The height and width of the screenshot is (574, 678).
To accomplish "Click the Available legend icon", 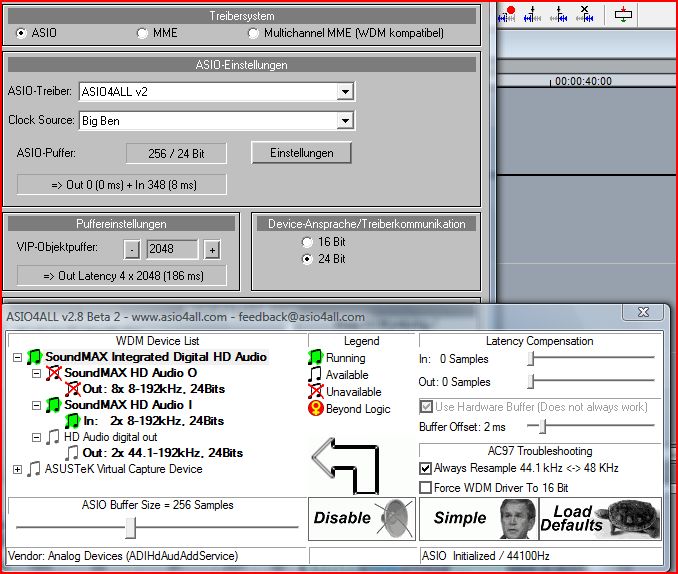I will [316, 375].
